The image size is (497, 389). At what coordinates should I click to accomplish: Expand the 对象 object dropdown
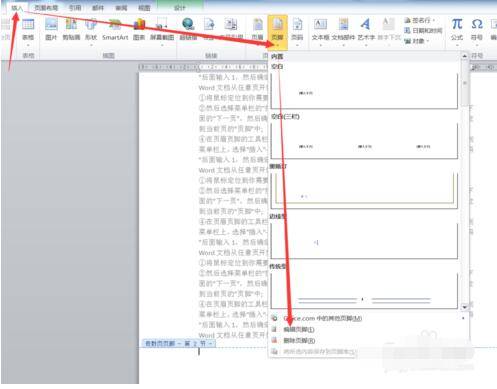417,41
